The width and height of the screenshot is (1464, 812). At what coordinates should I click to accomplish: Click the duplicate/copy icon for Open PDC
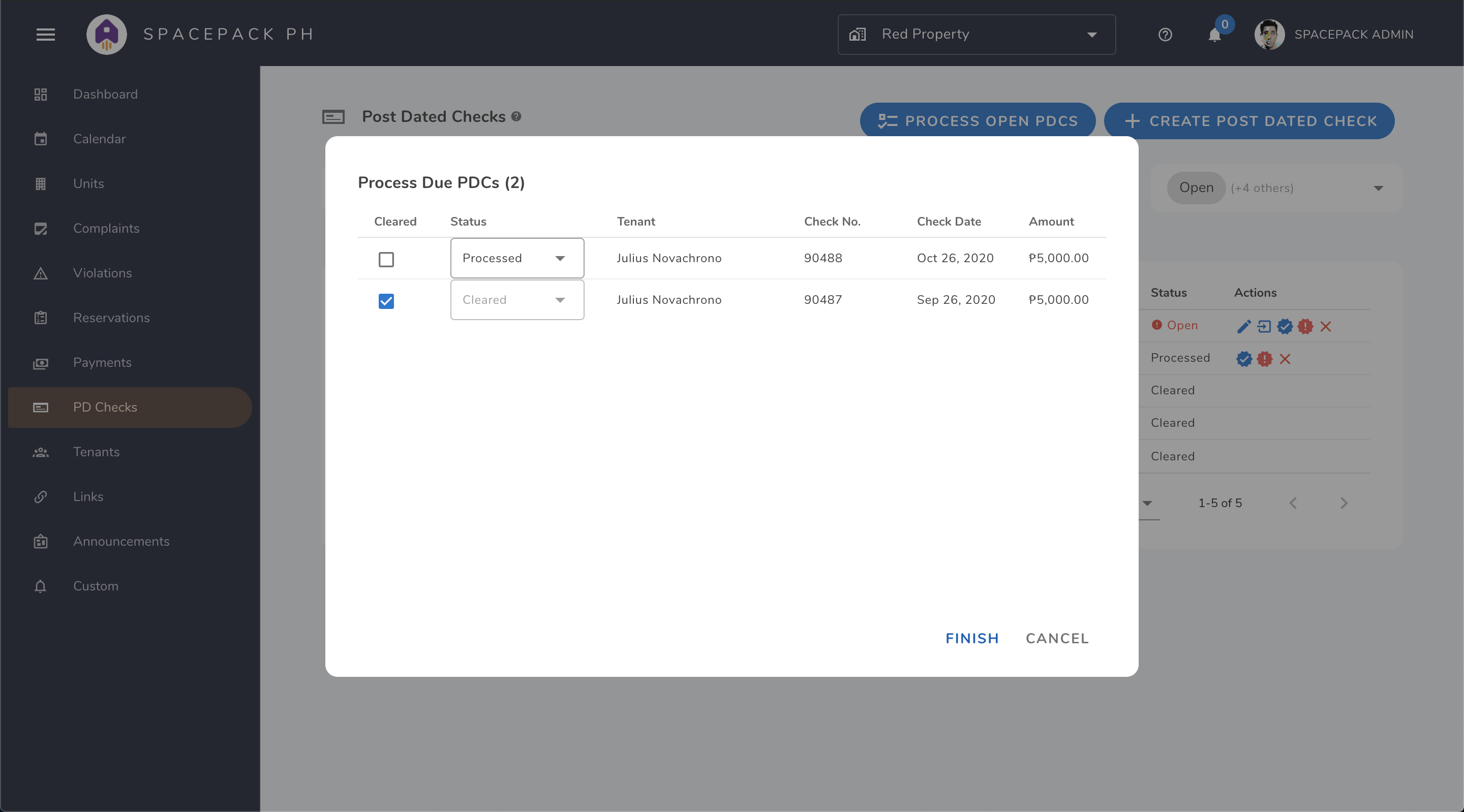pos(1263,326)
